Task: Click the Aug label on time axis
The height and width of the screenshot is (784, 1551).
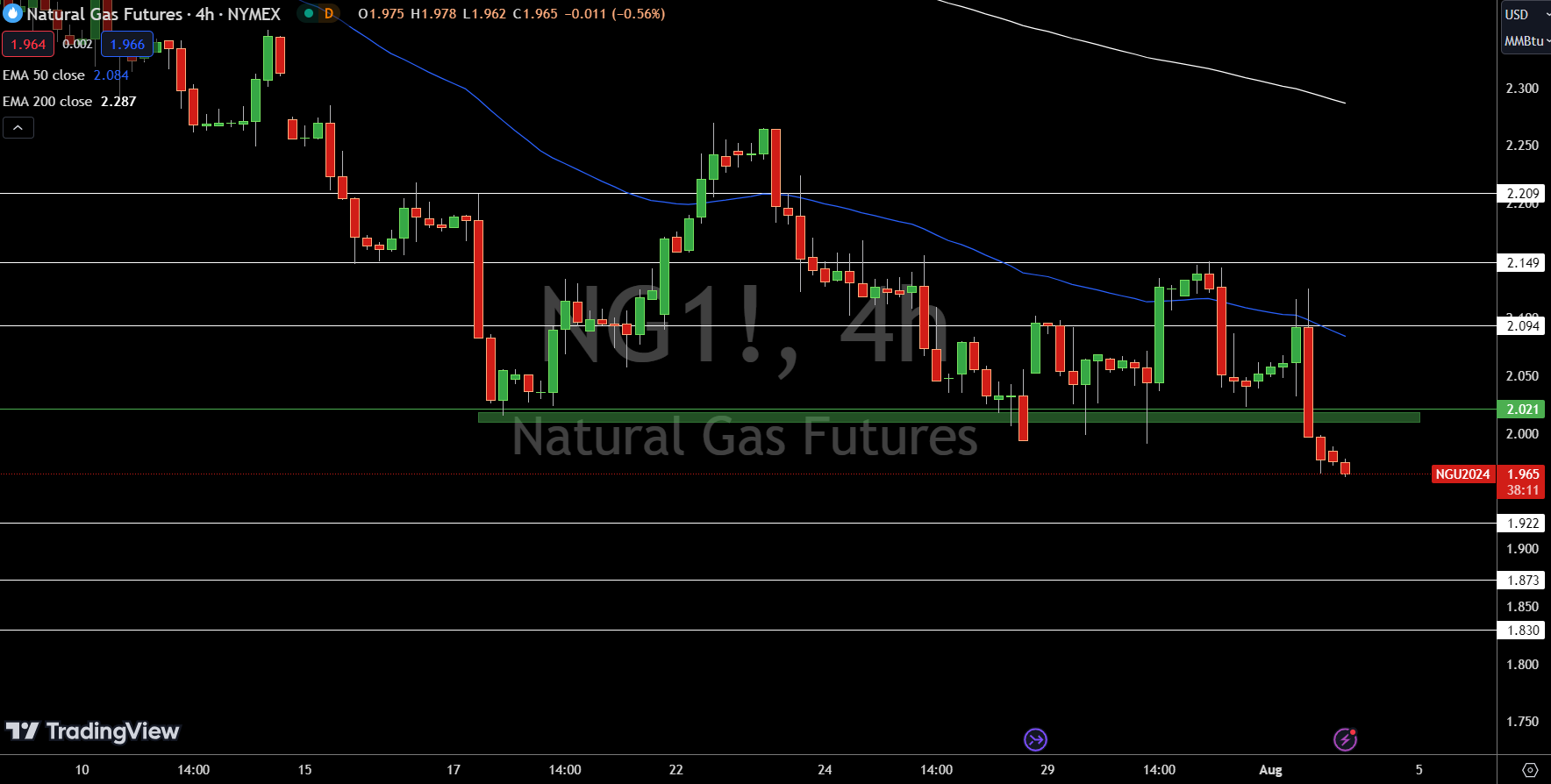Action: point(1270,770)
